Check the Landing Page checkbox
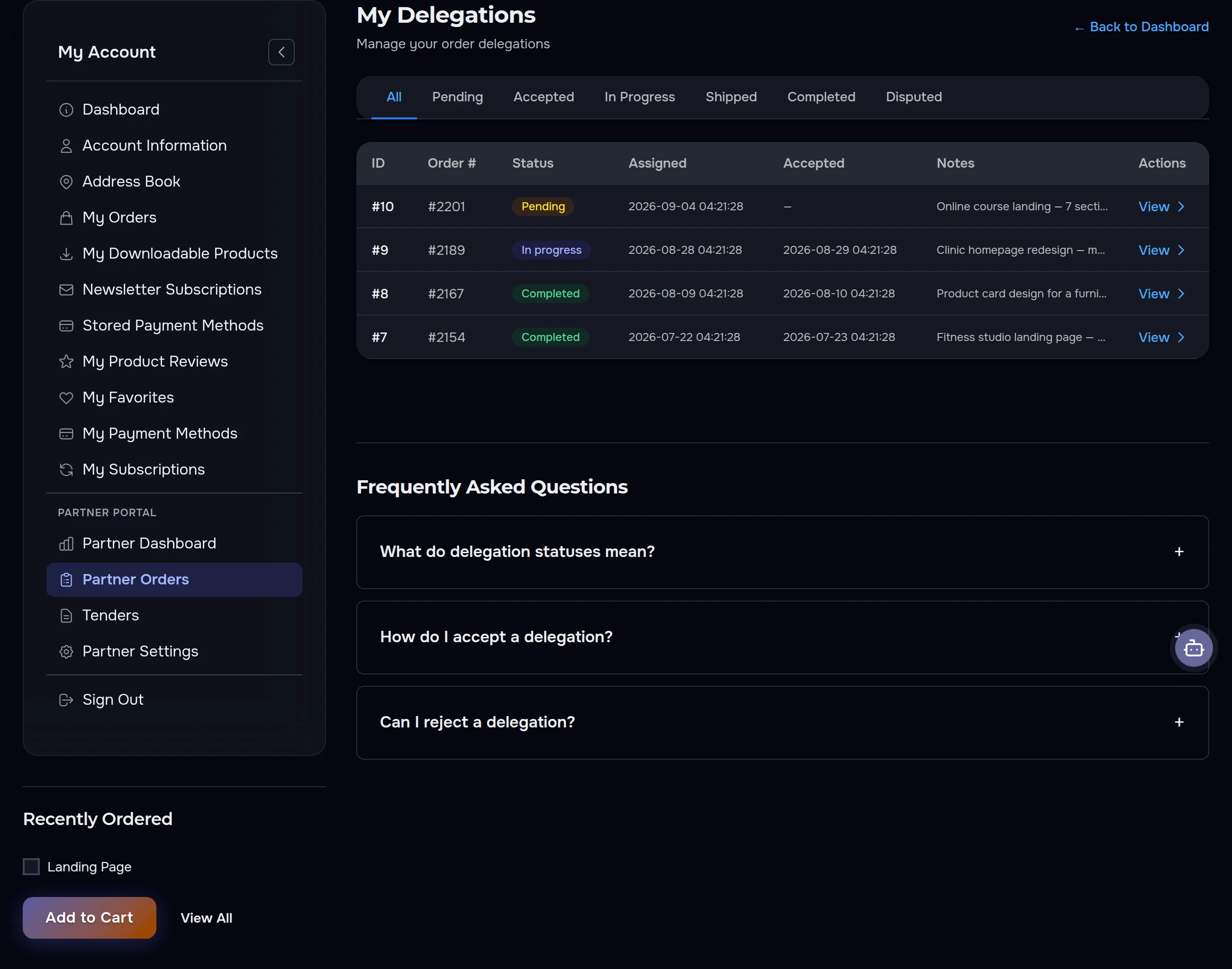This screenshot has width=1232, height=969. click(31, 867)
